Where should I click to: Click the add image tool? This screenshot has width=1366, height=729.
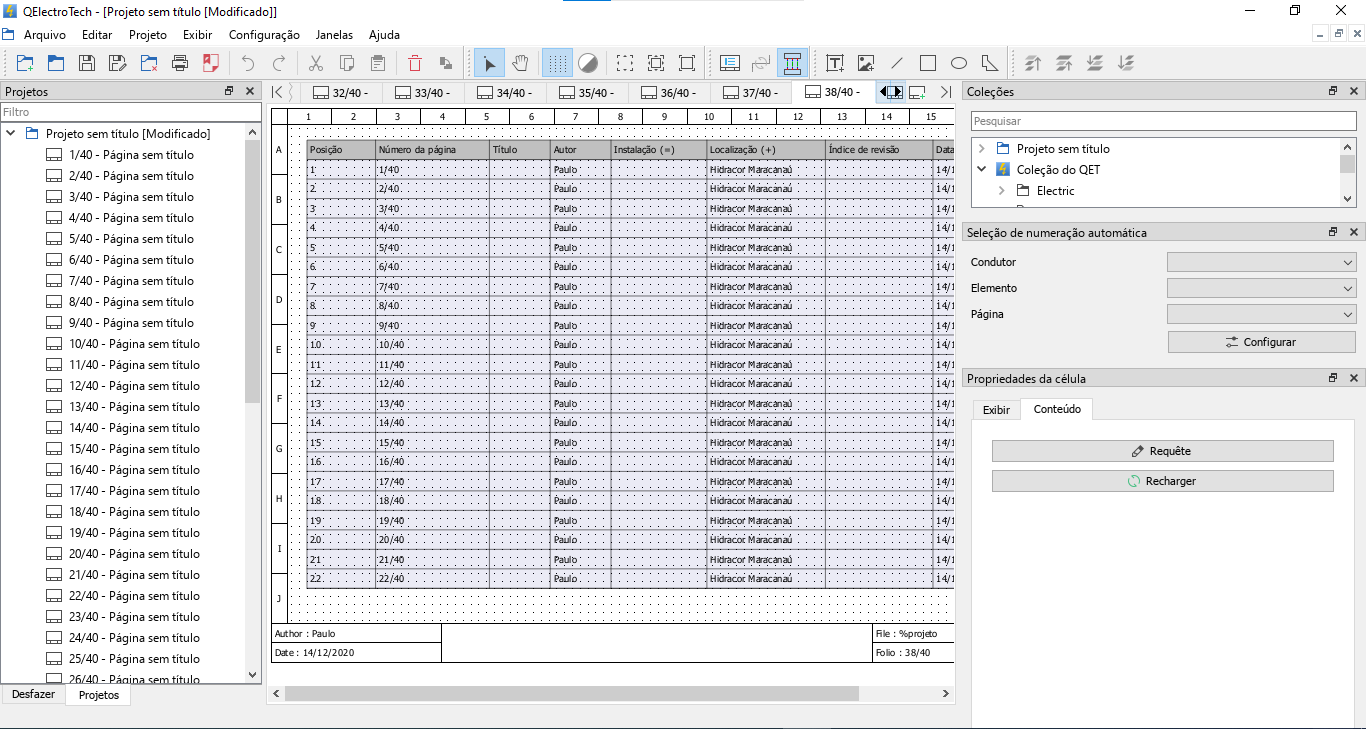tap(866, 63)
